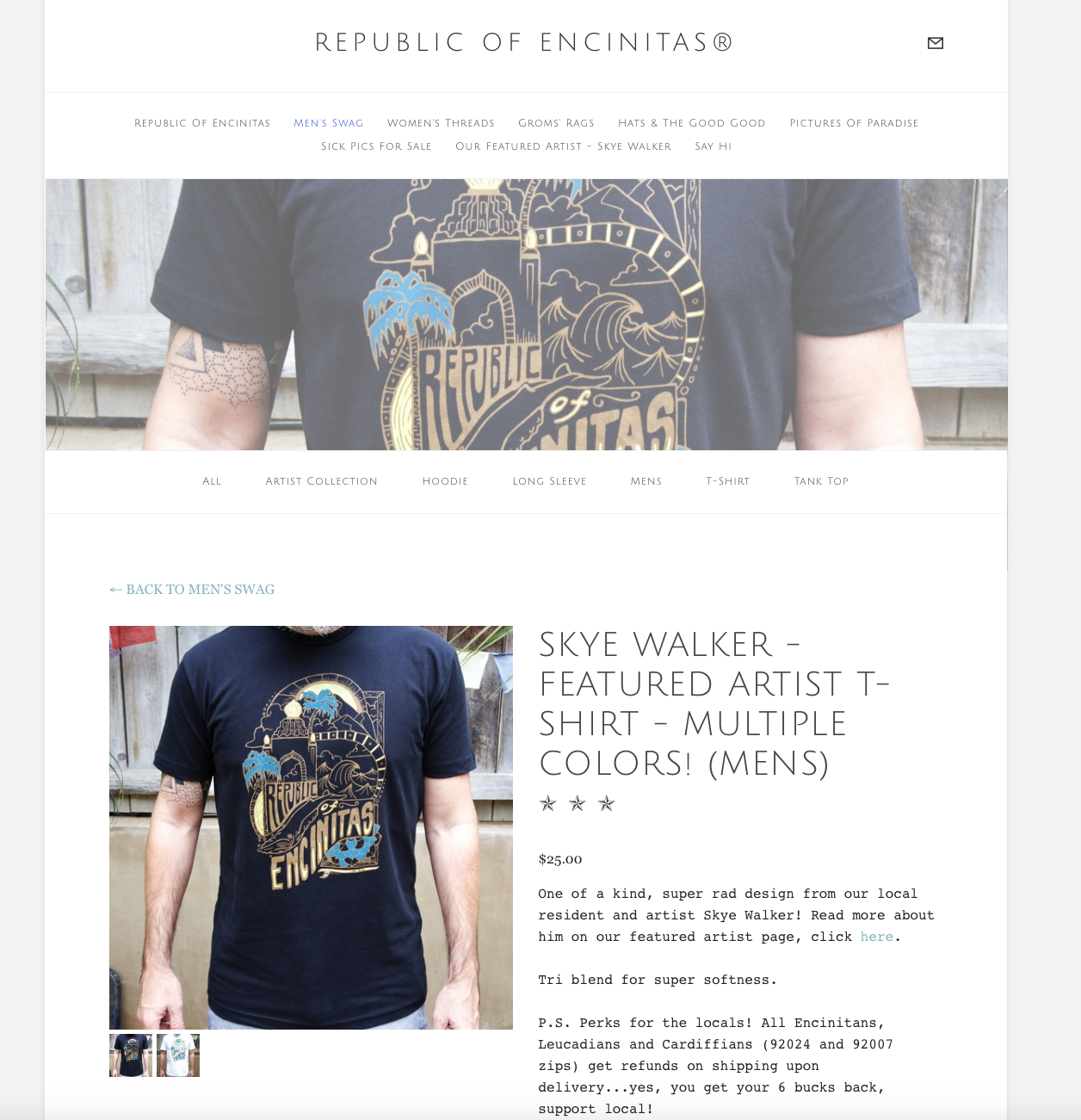Select the white shirt thumbnail
This screenshot has width=1081, height=1120.
pos(178,1055)
